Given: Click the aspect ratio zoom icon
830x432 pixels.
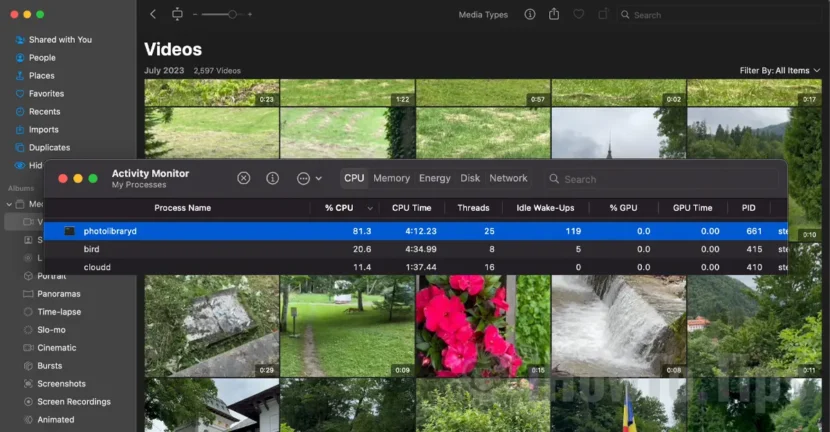Looking at the screenshot, I should coord(178,14).
